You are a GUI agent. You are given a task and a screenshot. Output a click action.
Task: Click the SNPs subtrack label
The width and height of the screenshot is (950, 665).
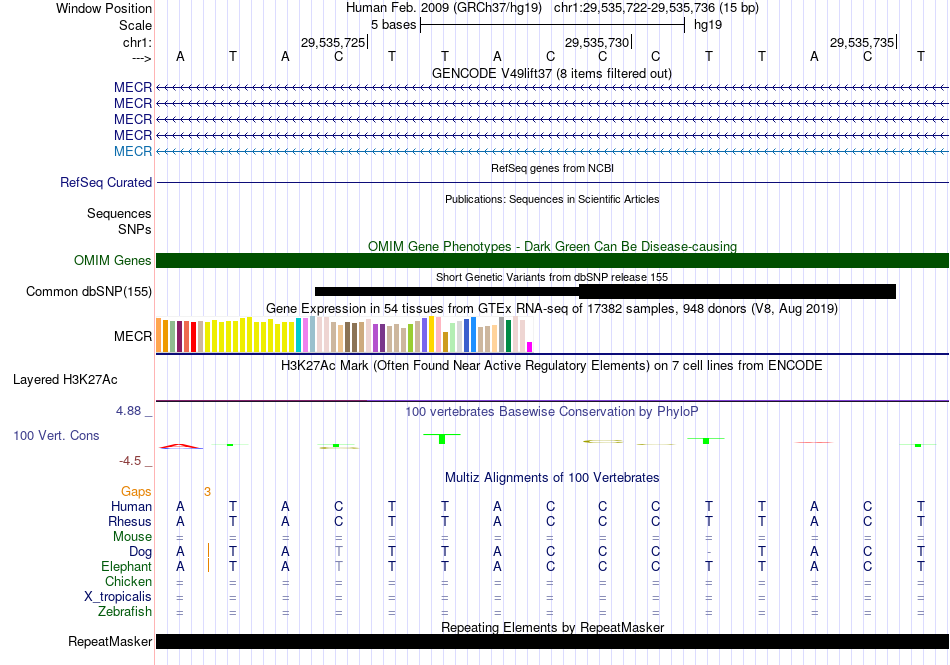click(135, 230)
